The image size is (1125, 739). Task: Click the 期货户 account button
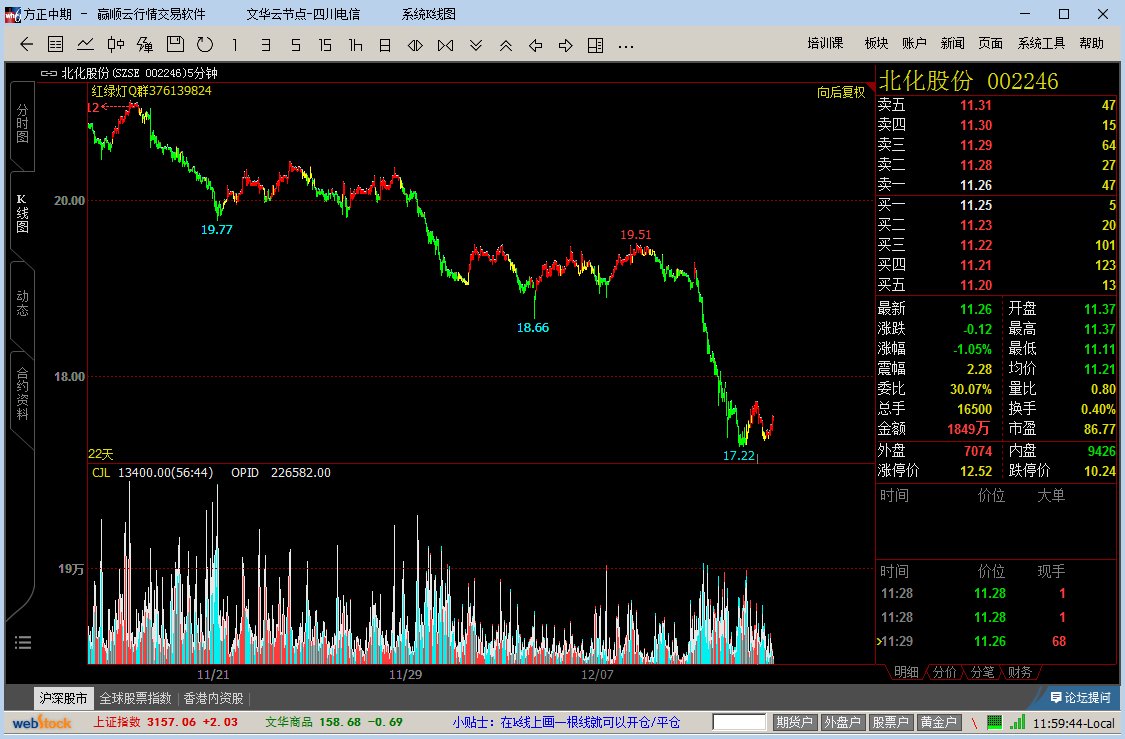pos(794,722)
